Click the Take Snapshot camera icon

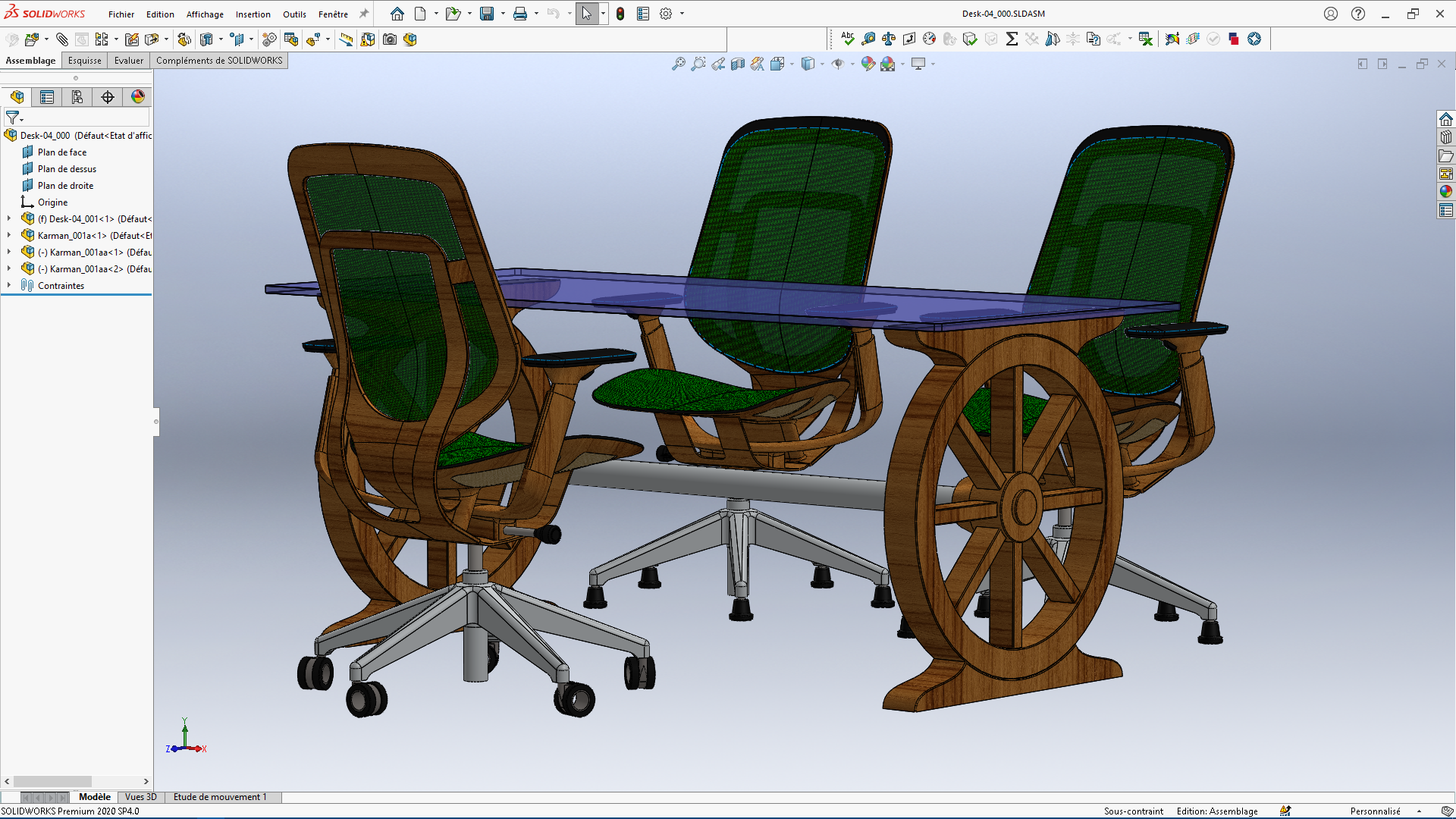tap(390, 39)
